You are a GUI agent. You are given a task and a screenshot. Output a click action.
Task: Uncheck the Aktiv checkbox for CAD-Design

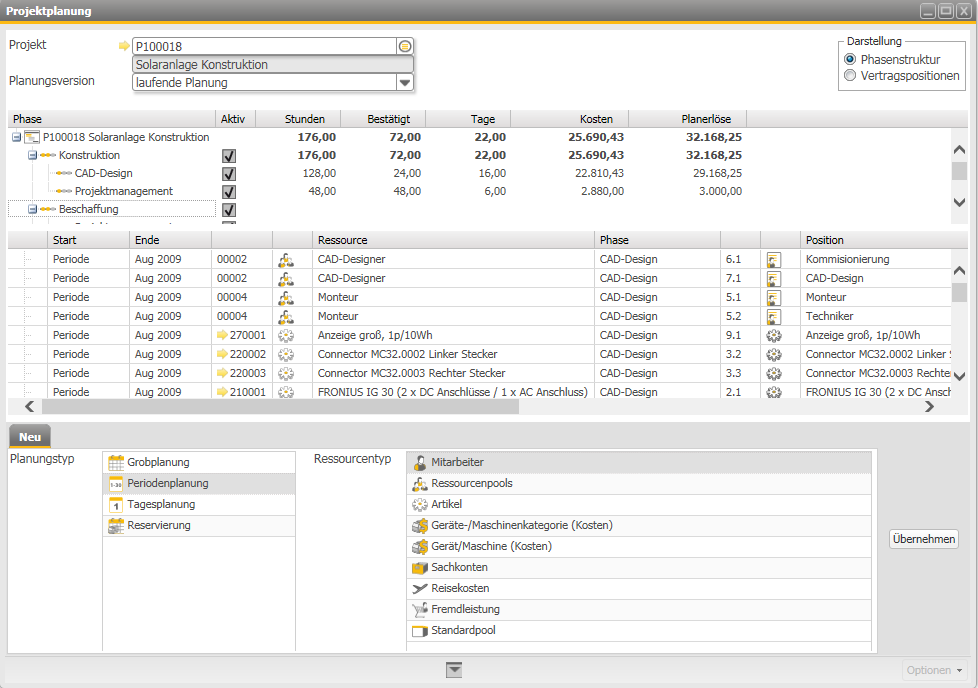[x=231, y=173]
